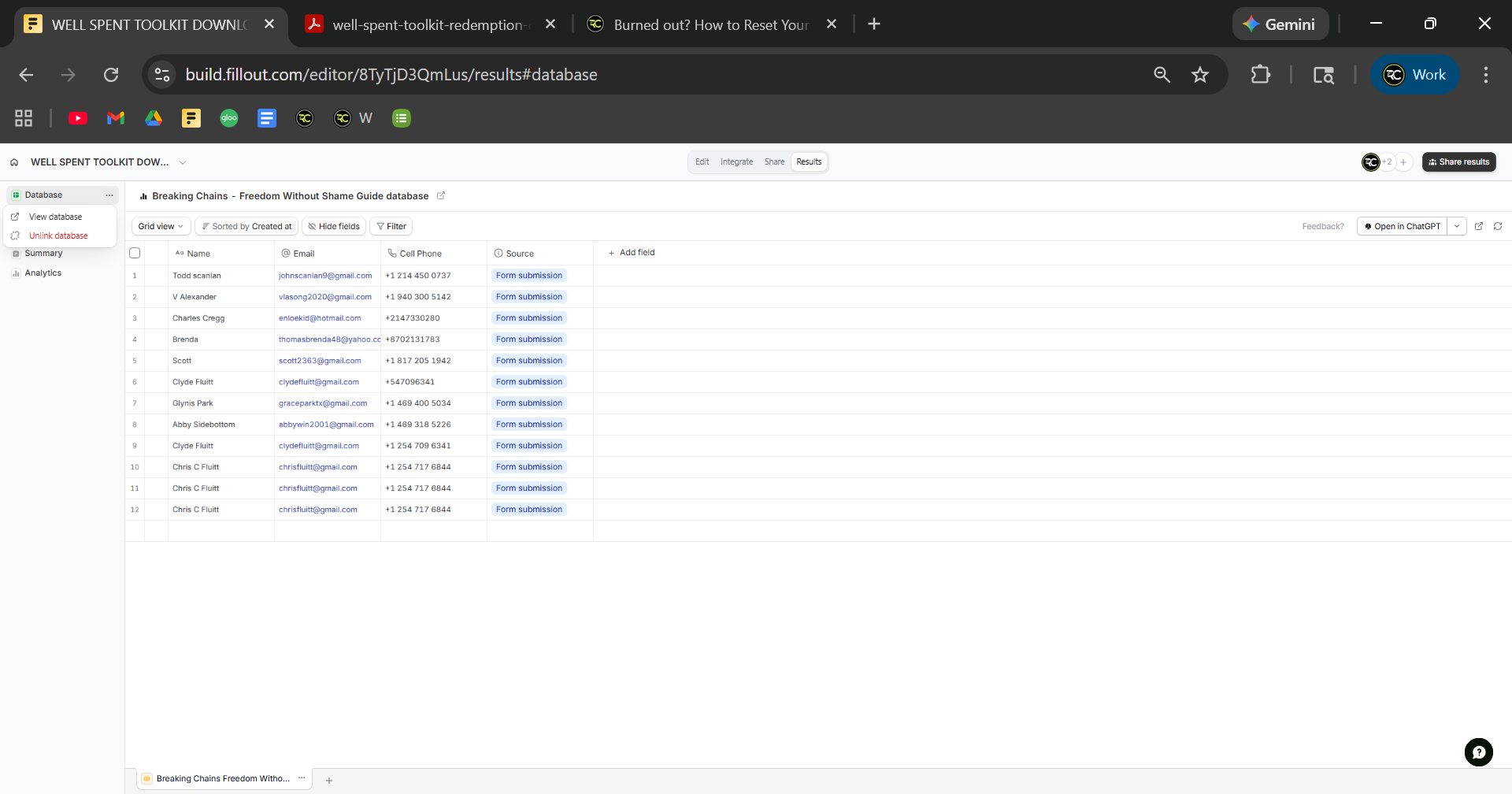Open the Filter button
The image size is (1512, 794).
(391, 226)
